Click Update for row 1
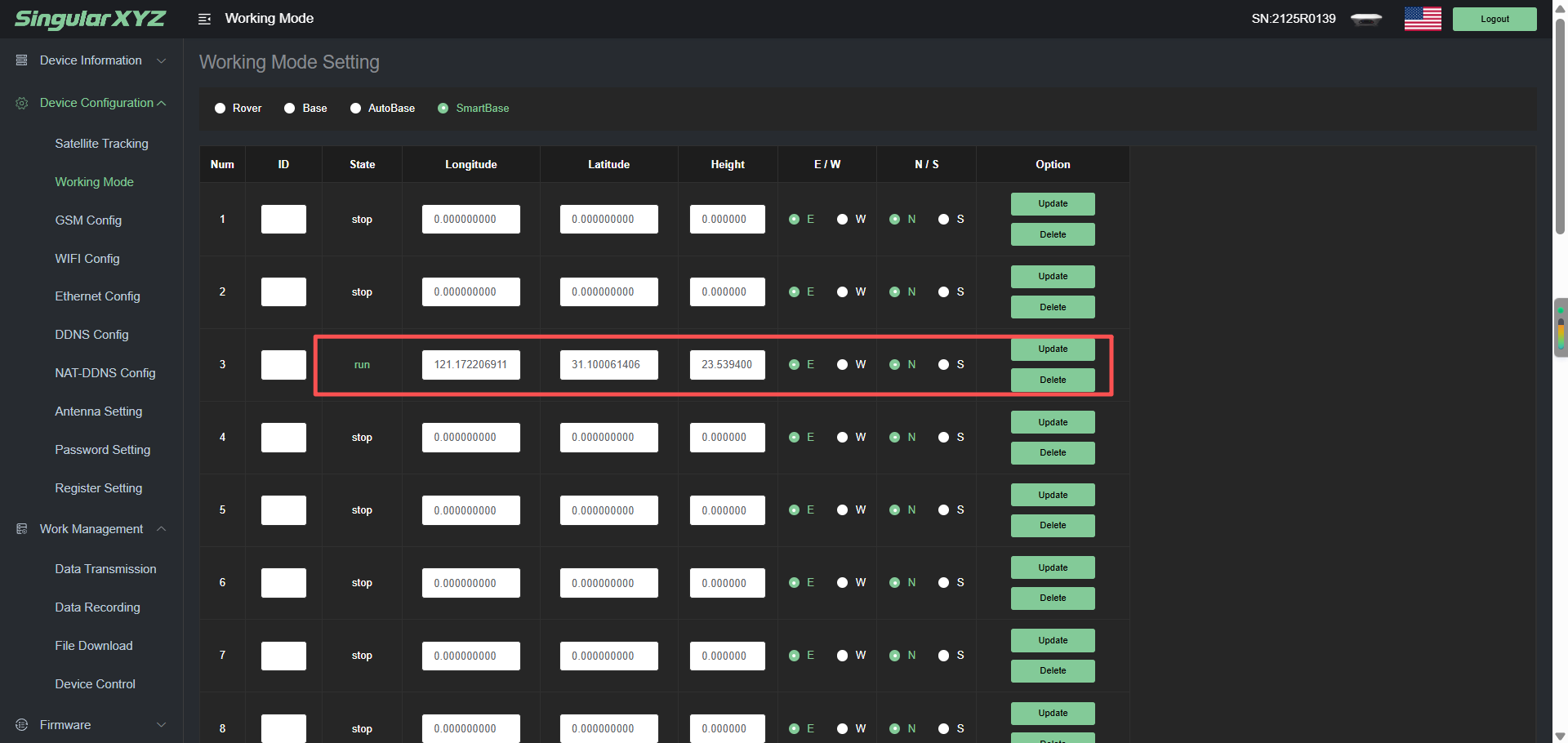Viewport: 1568px width, 743px height. [1053, 204]
